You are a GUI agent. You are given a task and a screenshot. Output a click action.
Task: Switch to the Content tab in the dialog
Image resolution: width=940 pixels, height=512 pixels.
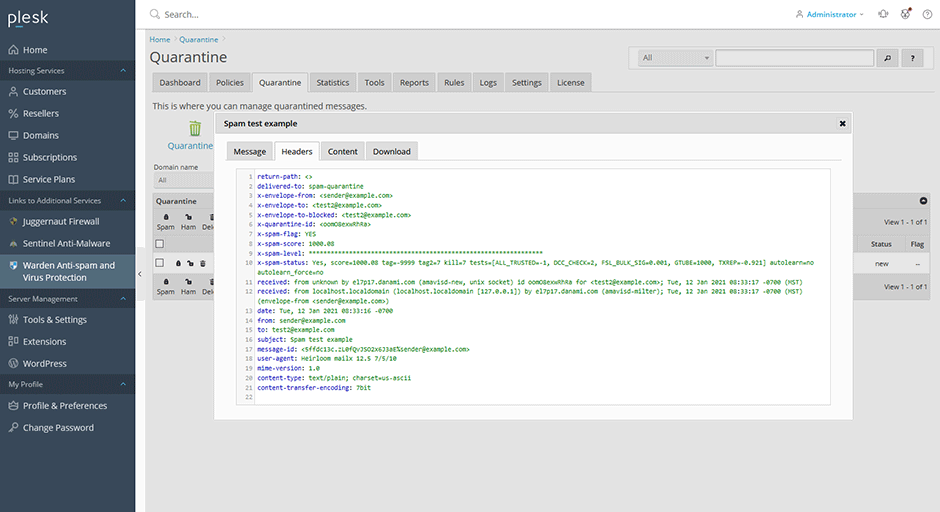click(342, 151)
